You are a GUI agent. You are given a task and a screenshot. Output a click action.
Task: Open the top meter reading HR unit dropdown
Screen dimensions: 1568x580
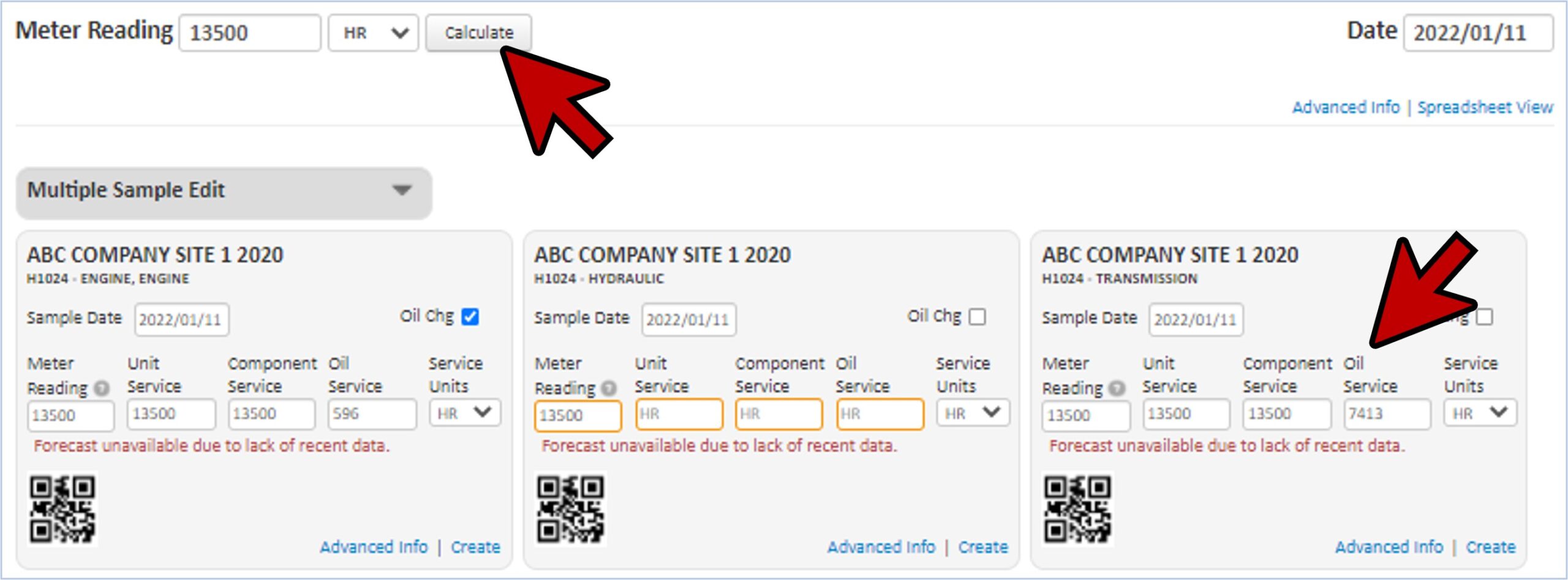click(x=373, y=33)
